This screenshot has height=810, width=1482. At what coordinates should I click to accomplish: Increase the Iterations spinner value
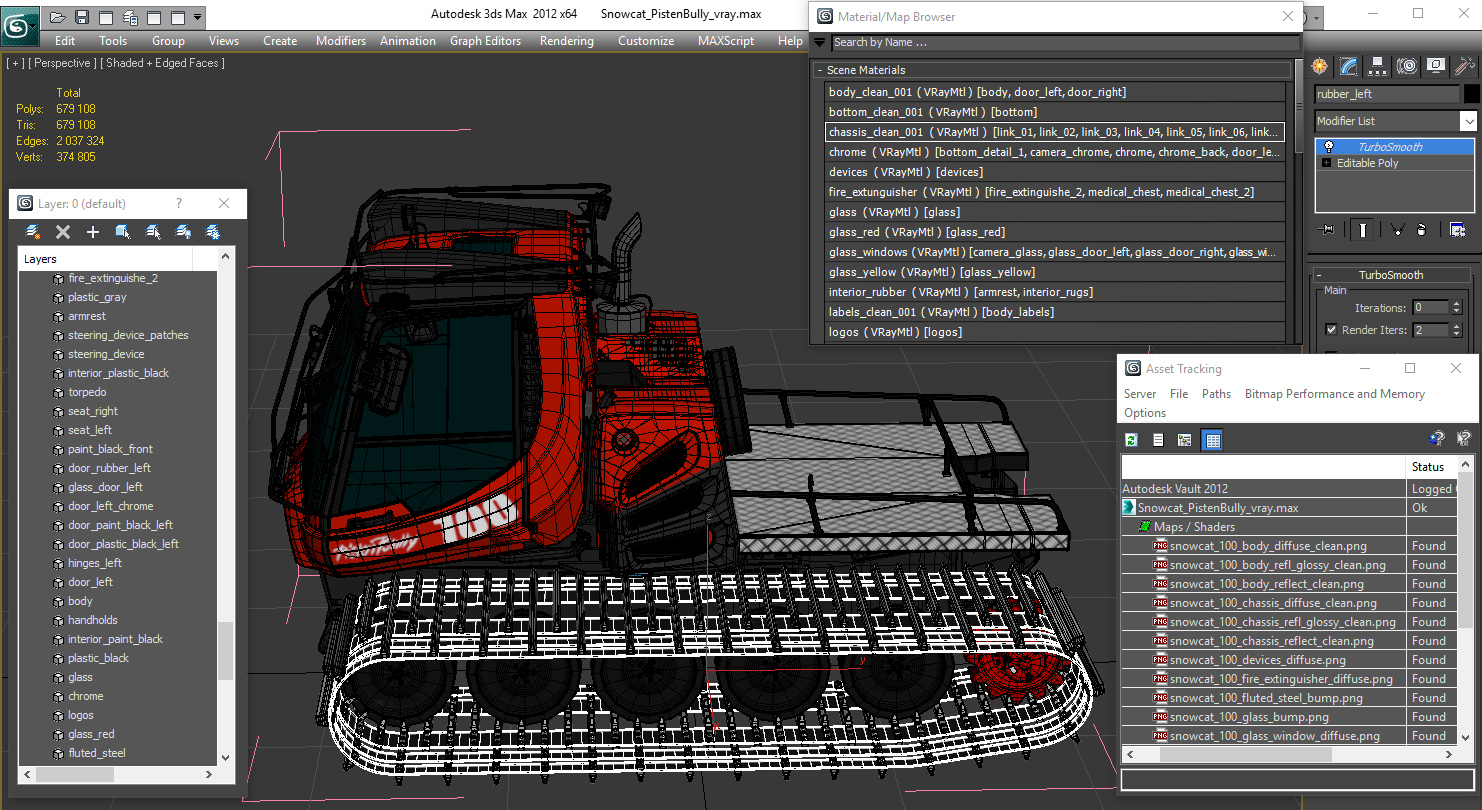pos(1456,304)
